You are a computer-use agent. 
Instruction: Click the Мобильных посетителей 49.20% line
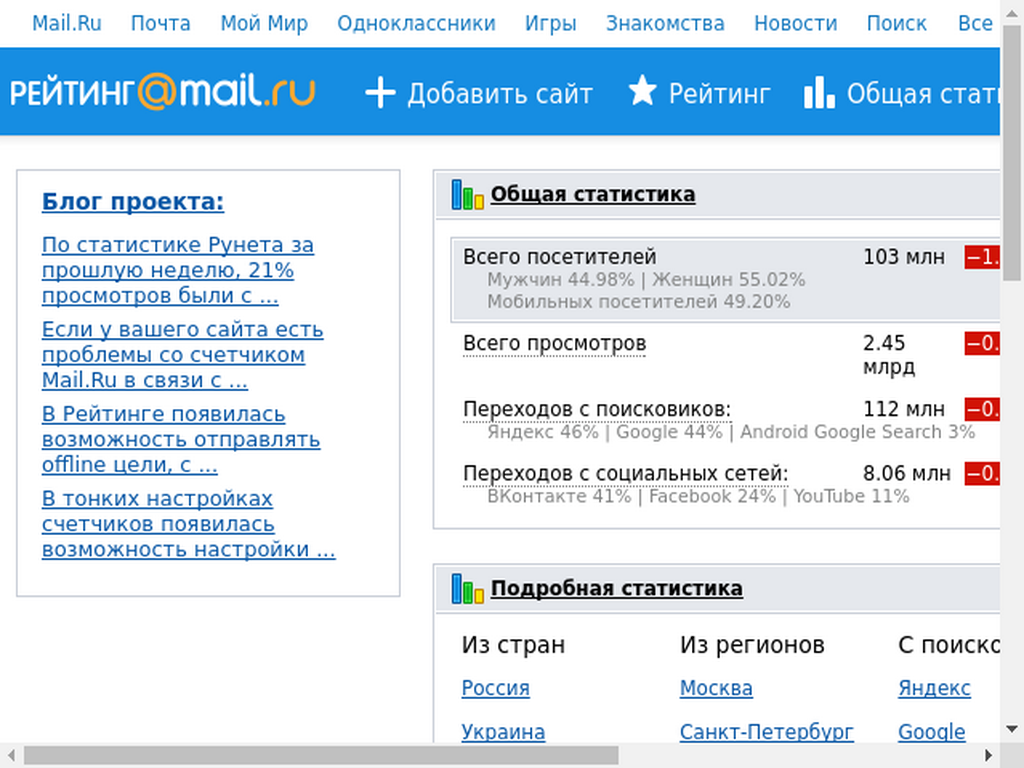coord(639,302)
